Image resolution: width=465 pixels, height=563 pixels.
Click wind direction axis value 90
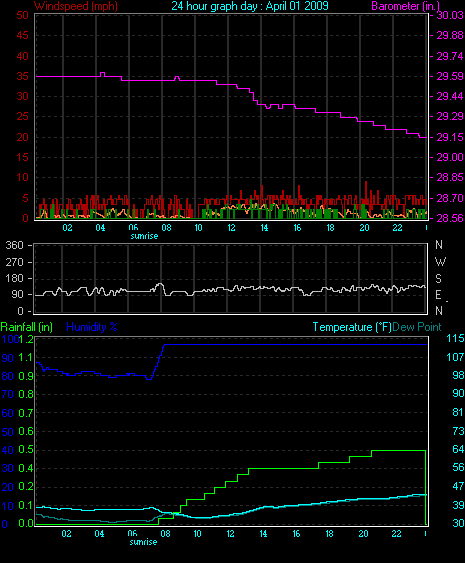click(x=18, y=294)
